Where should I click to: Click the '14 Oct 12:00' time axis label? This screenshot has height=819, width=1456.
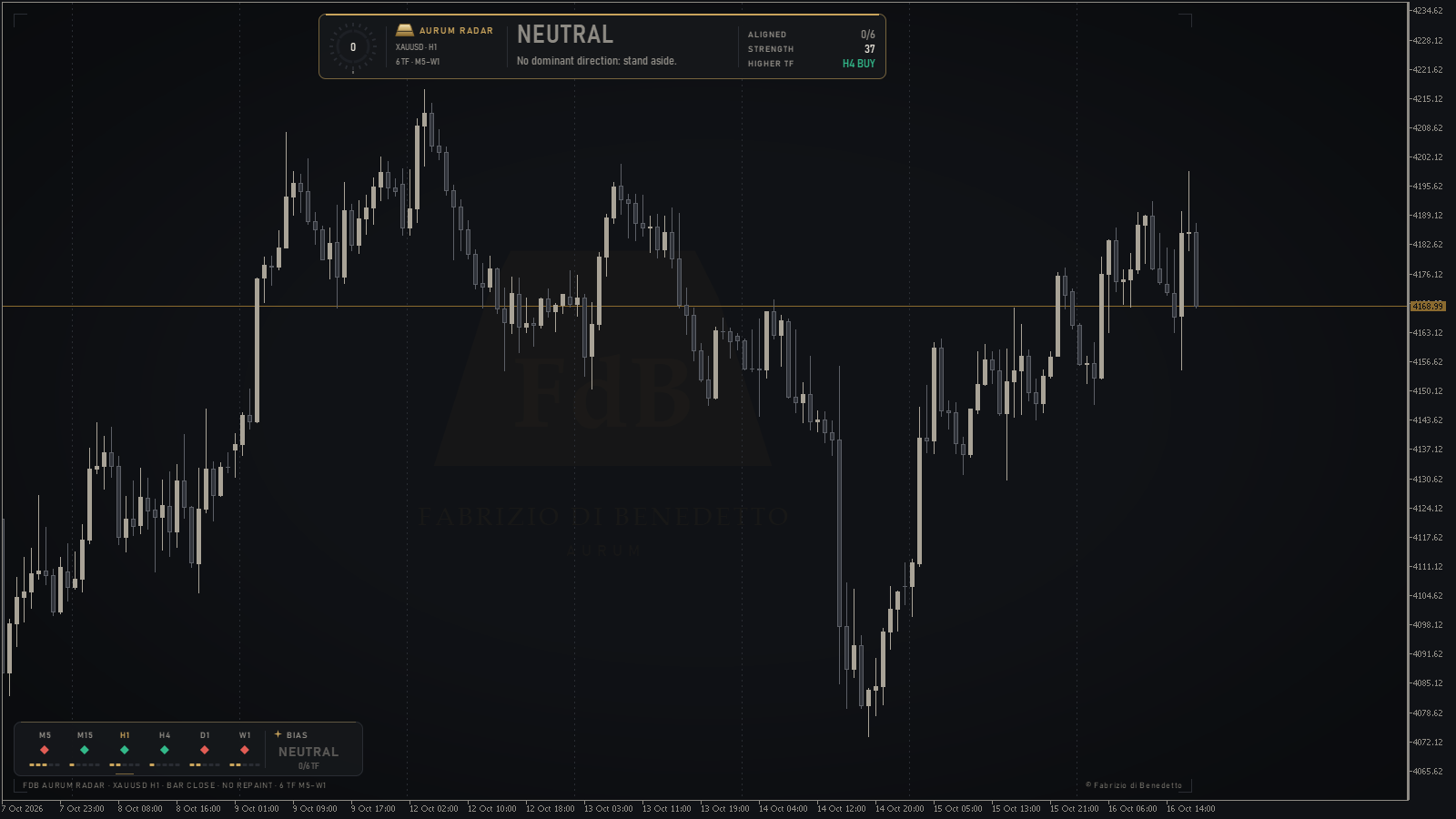coord(842,809)
